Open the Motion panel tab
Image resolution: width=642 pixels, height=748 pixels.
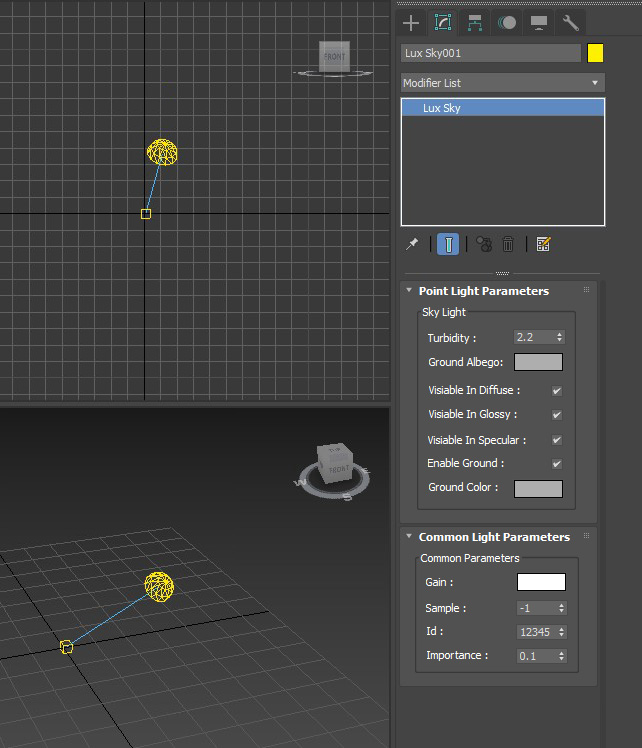tap(507, 23)
